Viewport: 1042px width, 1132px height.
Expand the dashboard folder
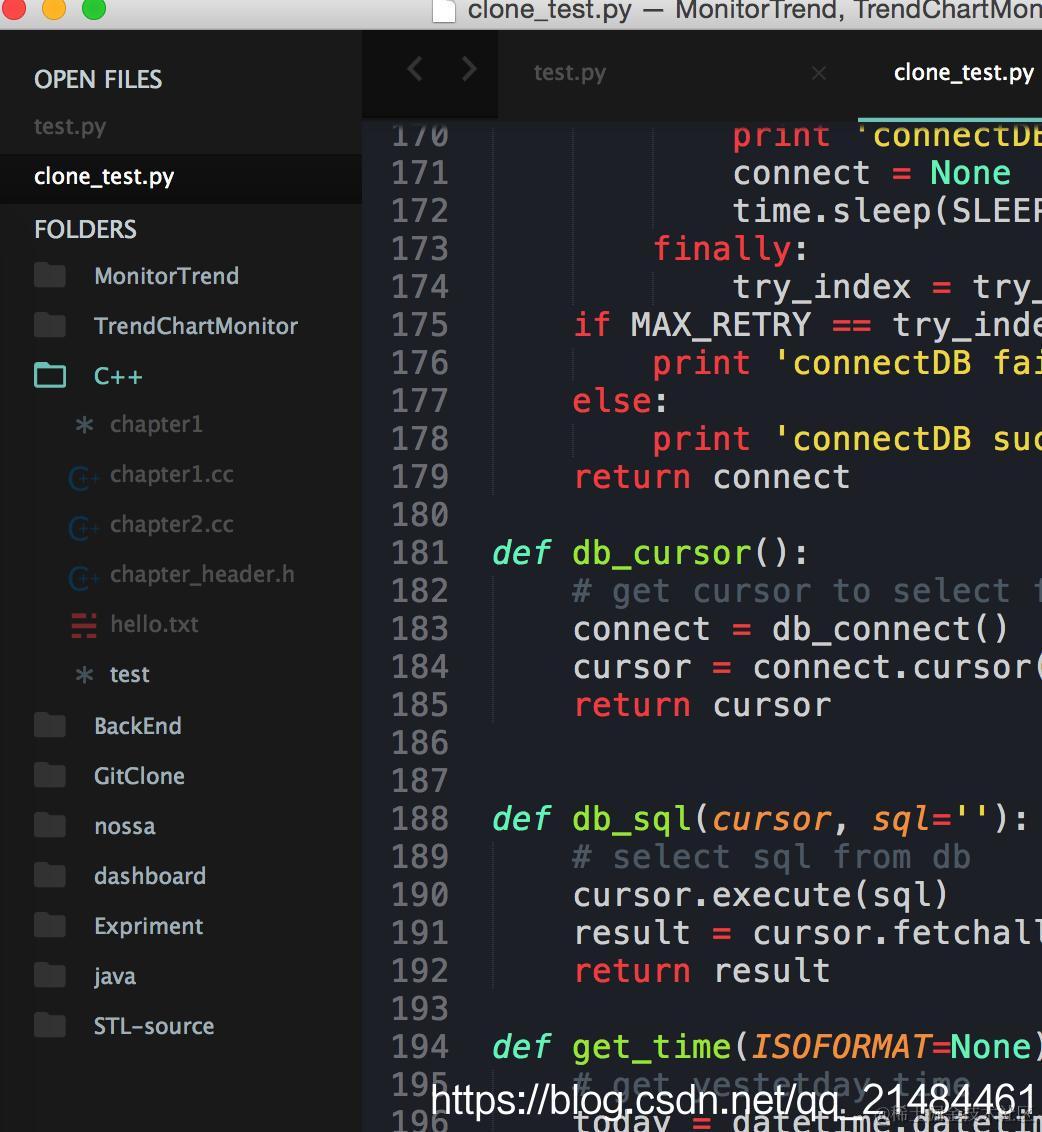click(150, 876)
